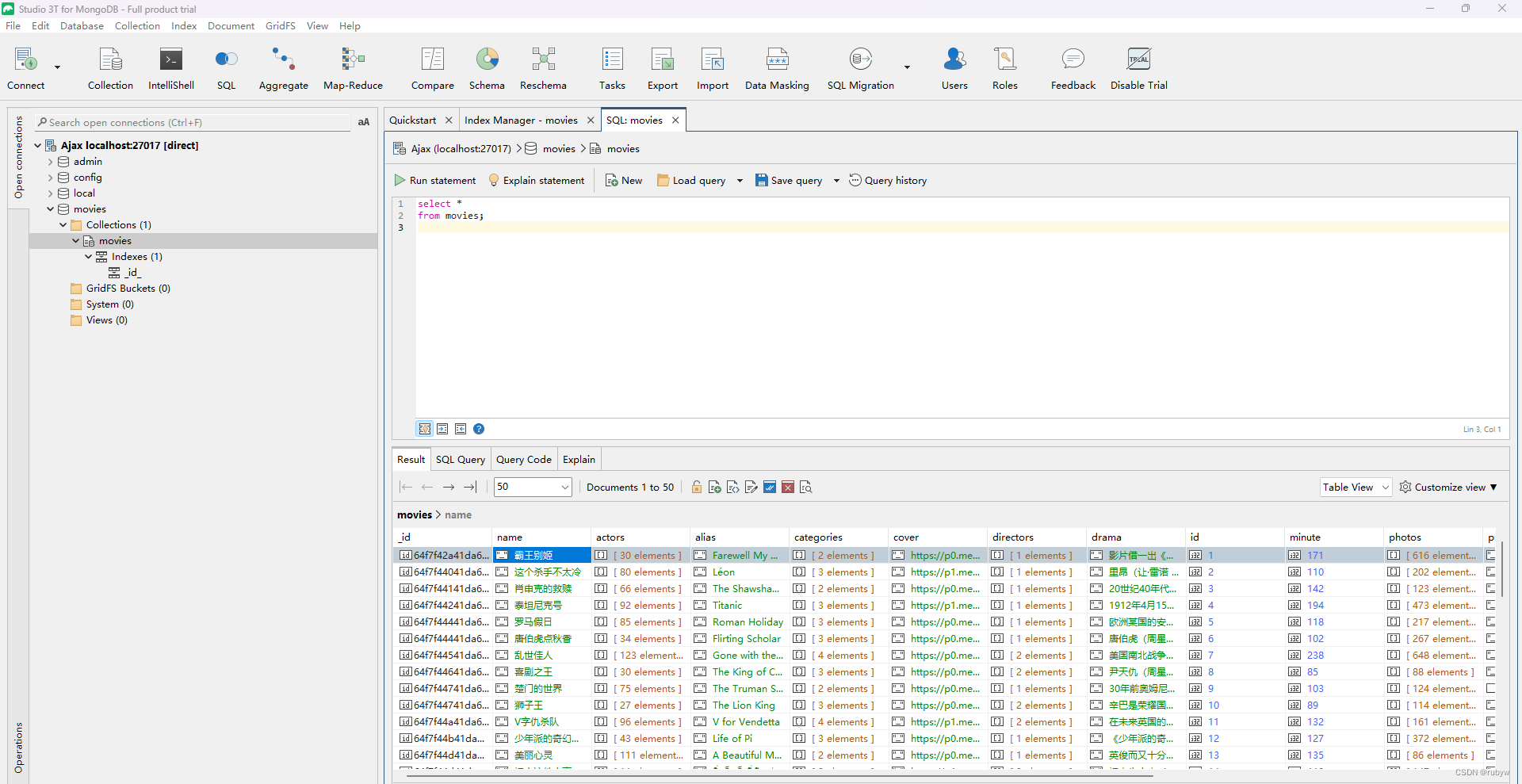Open the Feedback form

(x=1073, y=67)
